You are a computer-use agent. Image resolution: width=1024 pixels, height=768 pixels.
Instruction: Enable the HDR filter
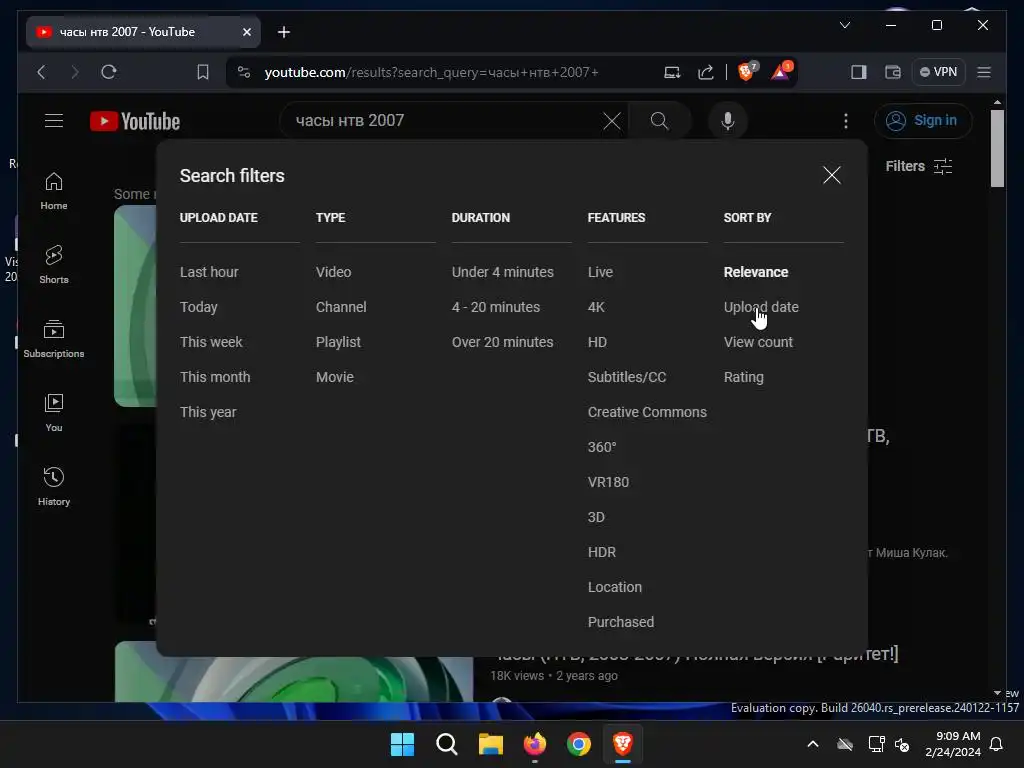pos(601,552)
